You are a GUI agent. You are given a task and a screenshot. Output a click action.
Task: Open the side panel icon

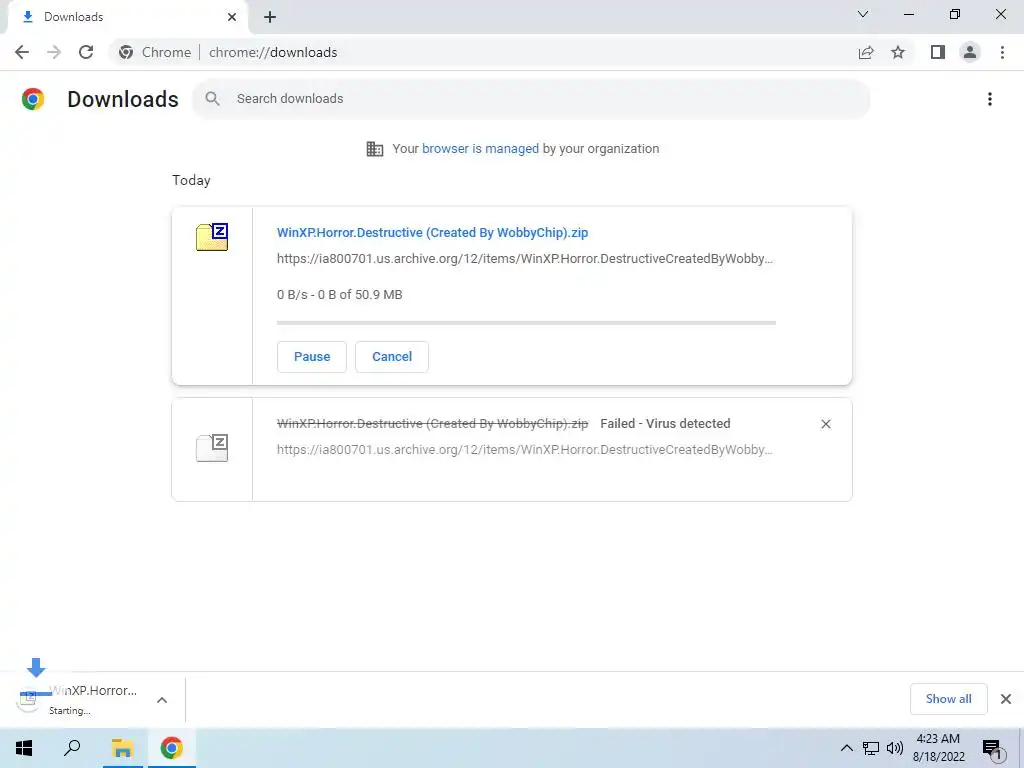tap(938, 52)
